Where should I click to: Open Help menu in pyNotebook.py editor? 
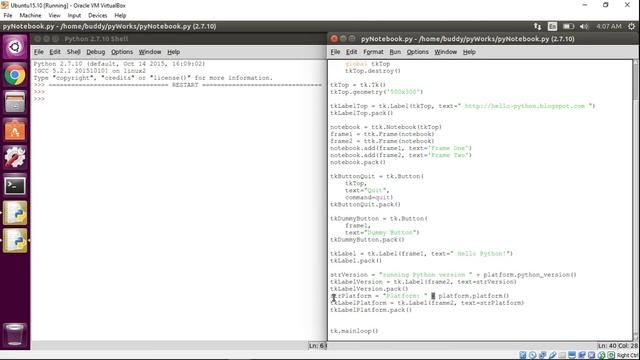469,52
